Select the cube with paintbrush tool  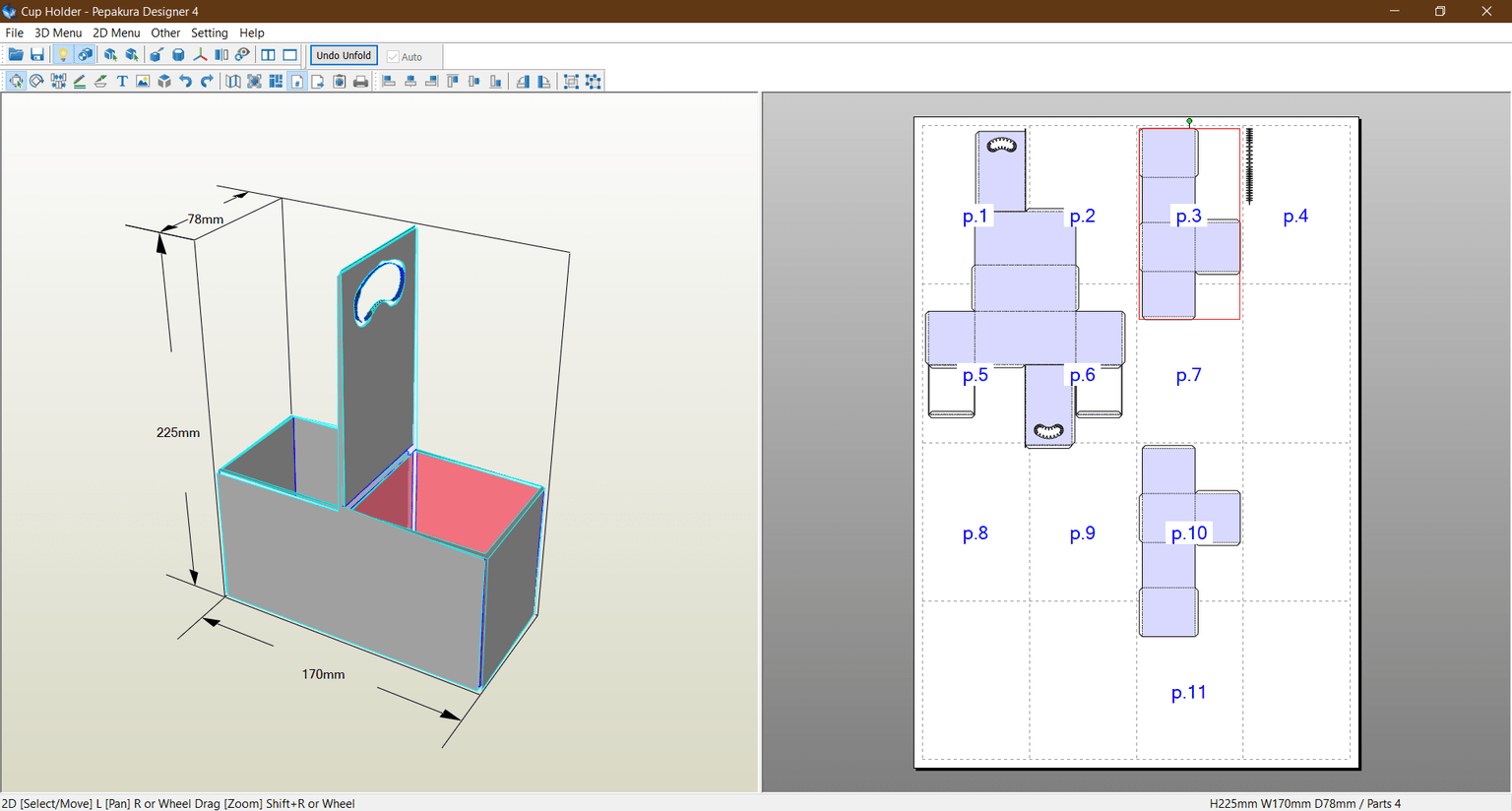[x=157, y=55]
